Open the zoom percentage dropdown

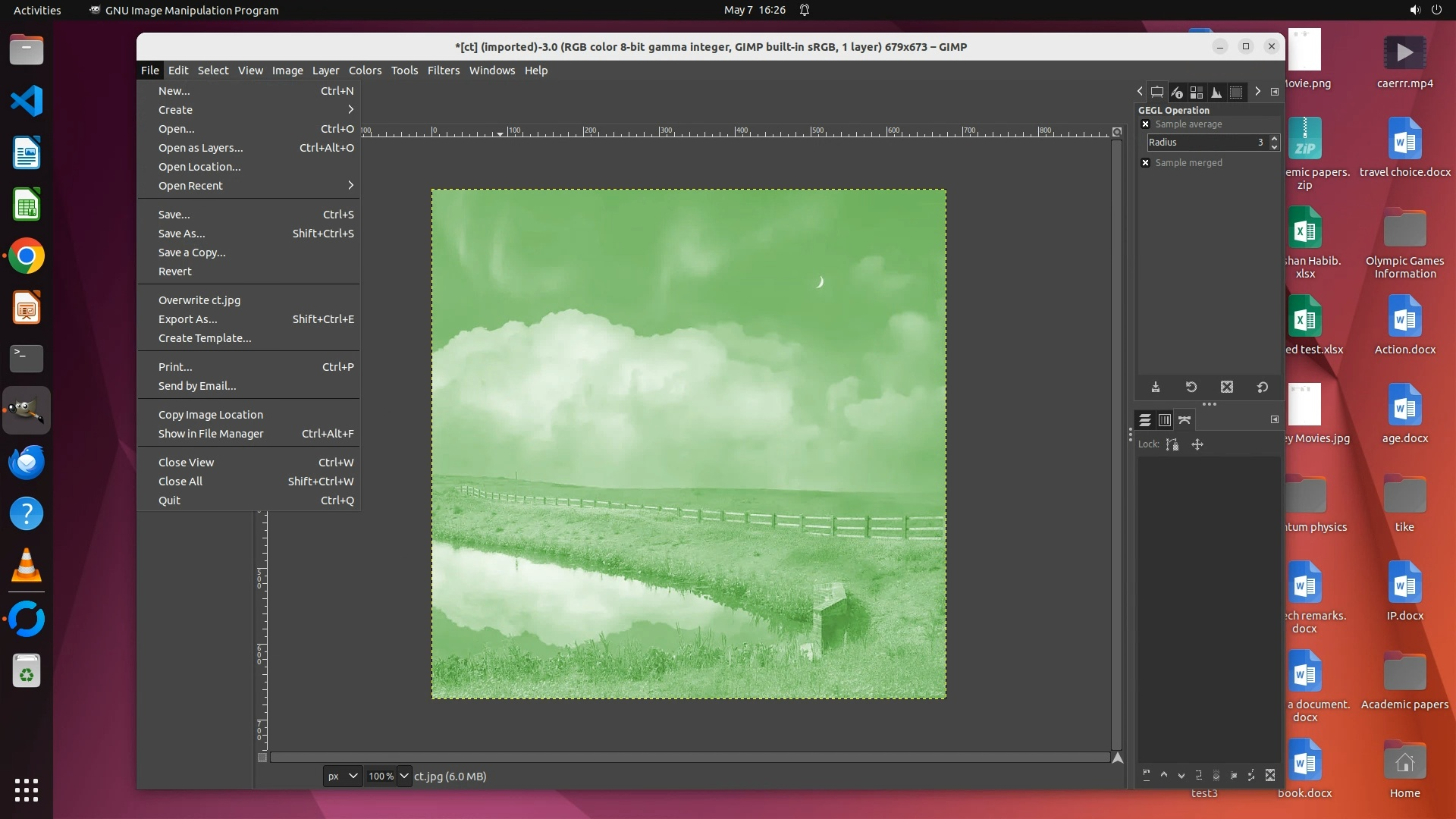pos(404,776)
